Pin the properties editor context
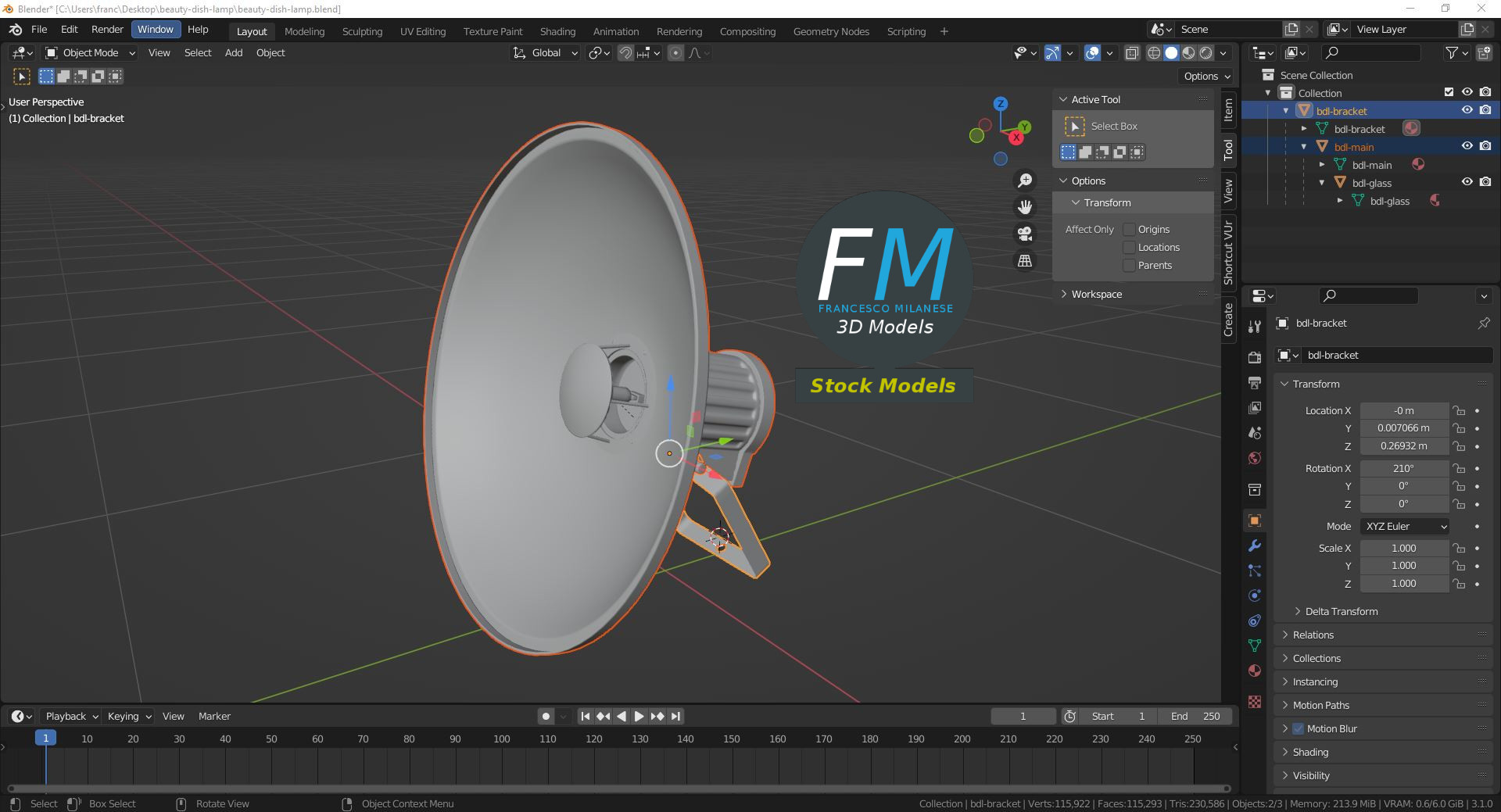This screenshot has width=1501, height=812. (x=1484, y=323)
